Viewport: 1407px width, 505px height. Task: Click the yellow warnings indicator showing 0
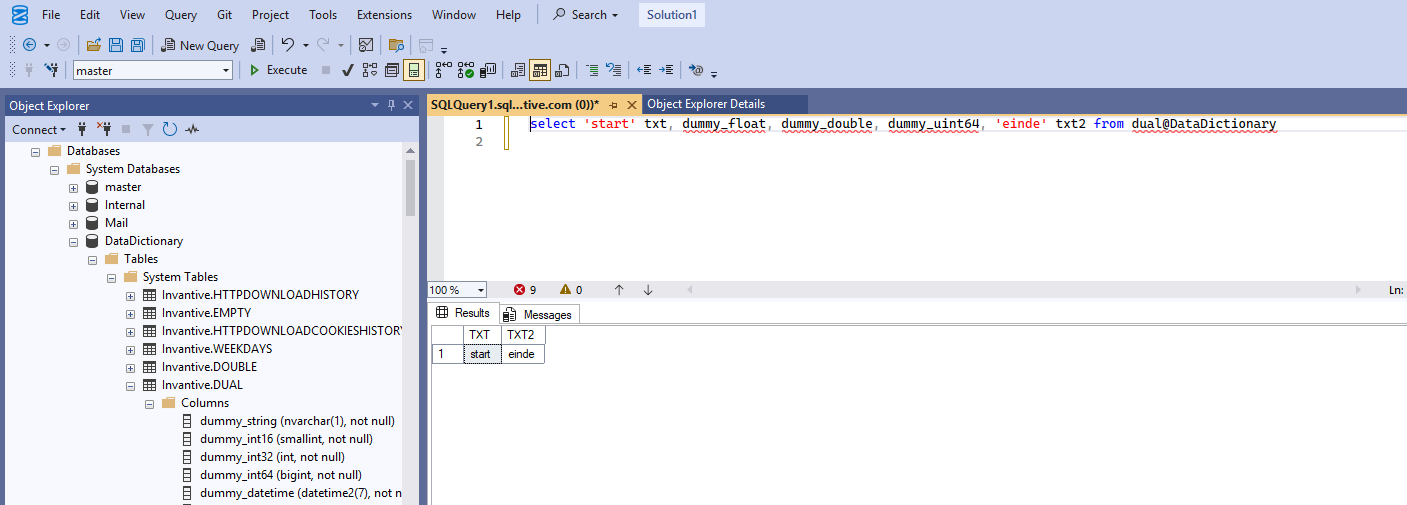(x=571, y=290)
